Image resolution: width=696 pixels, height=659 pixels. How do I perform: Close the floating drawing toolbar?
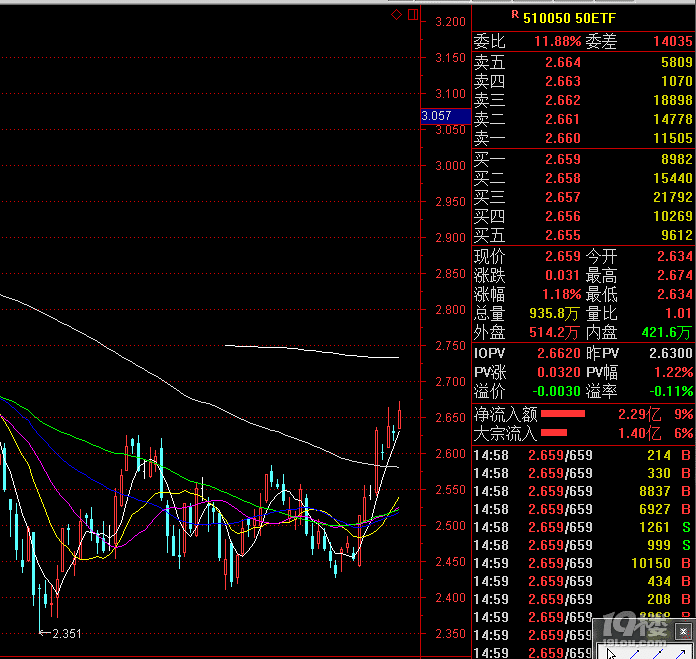coord(683,631)
